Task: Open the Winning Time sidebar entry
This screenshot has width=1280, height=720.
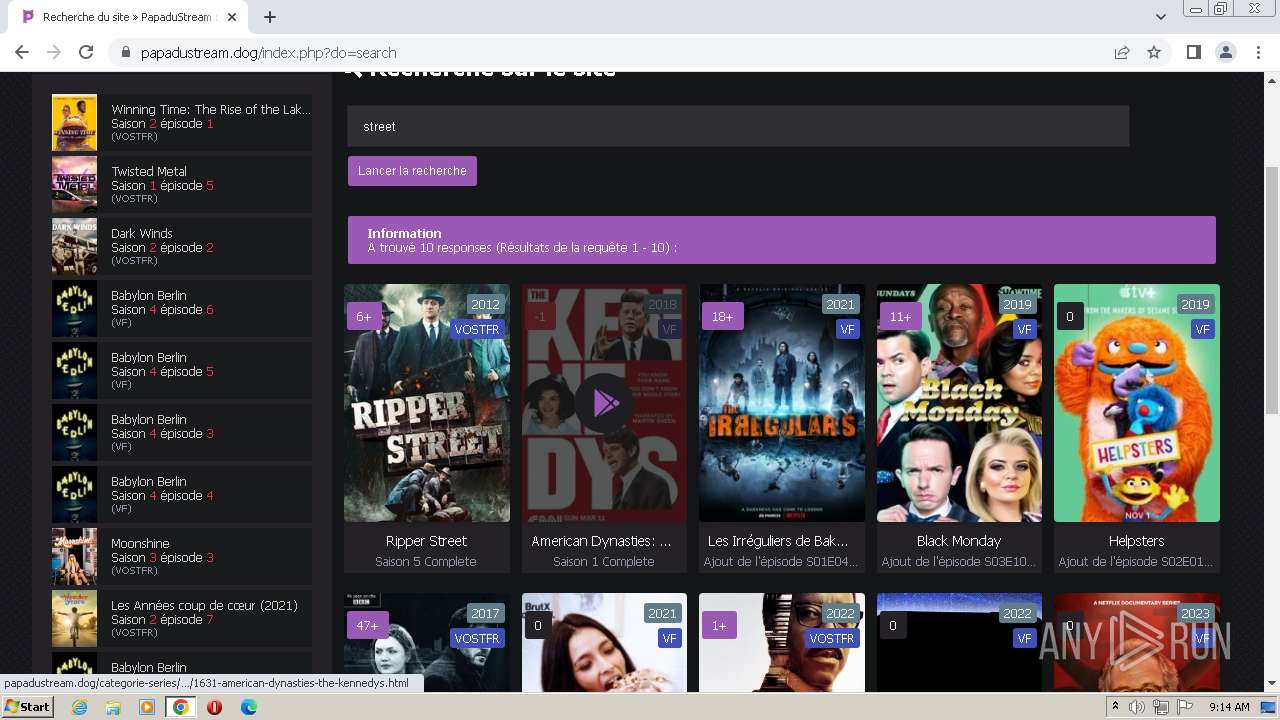Action: point(182,122)
